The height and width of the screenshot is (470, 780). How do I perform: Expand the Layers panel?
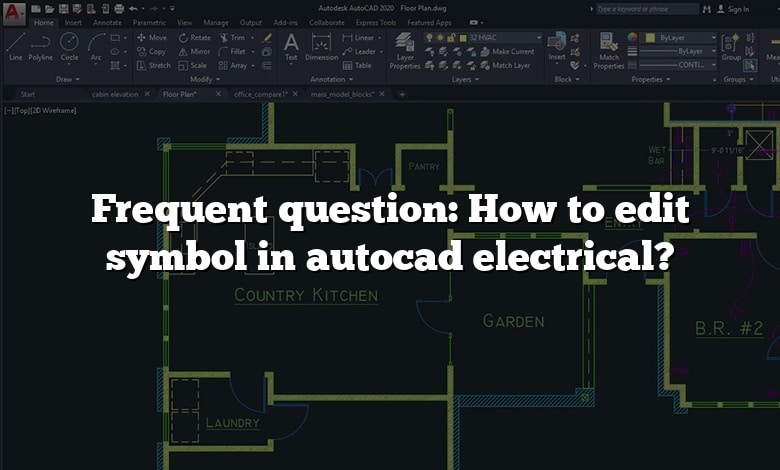tap(466, 79)
